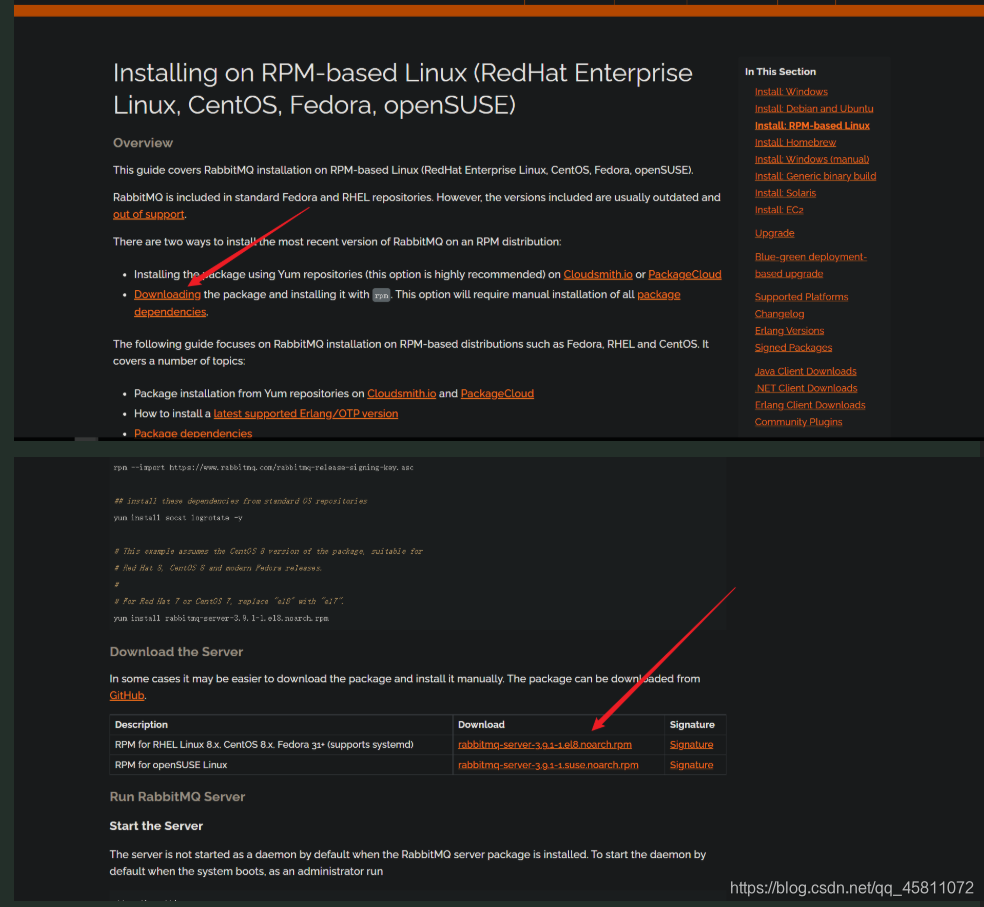Open Signature link for RHEL Linux row
984x907 pixels.
click(691, 744)
